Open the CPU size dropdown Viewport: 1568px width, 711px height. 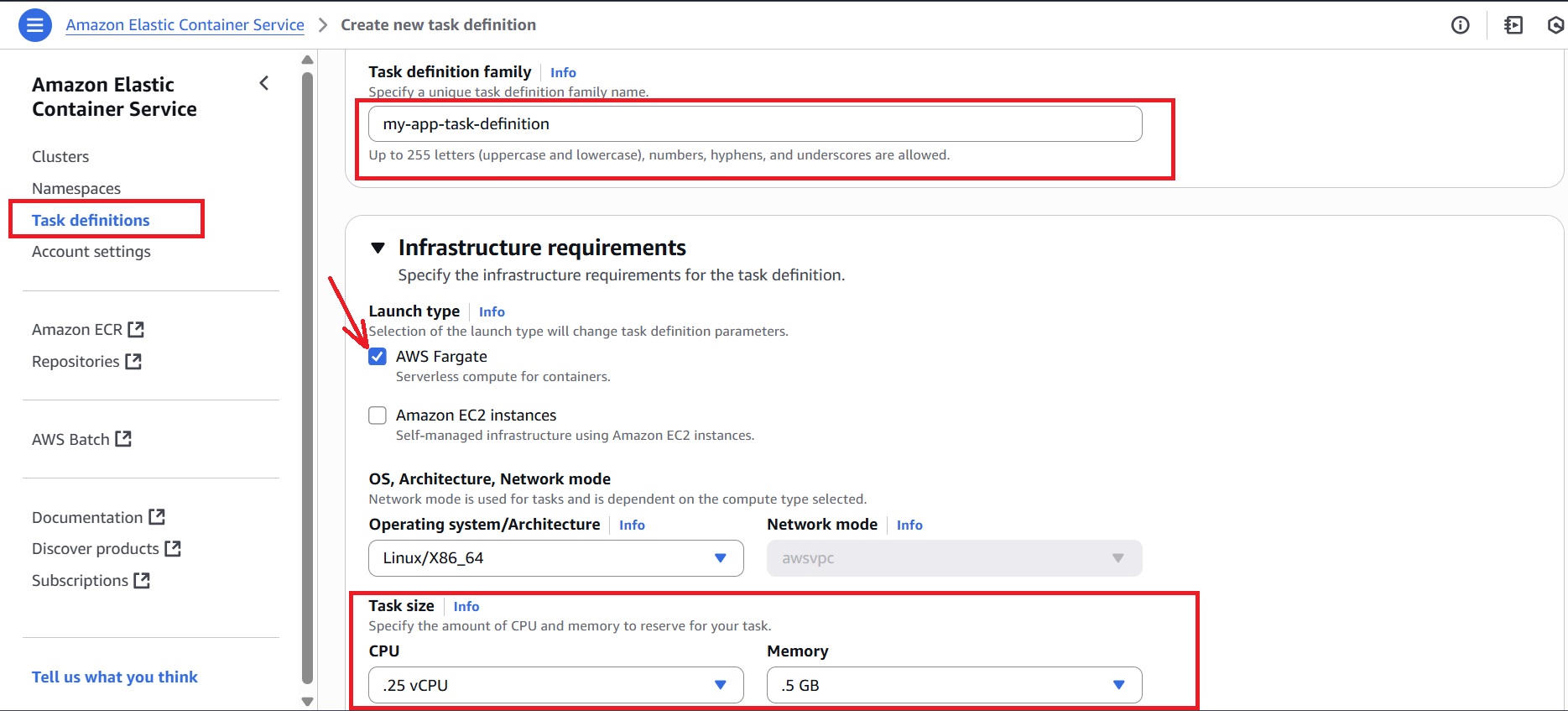[x=556, y=685]
